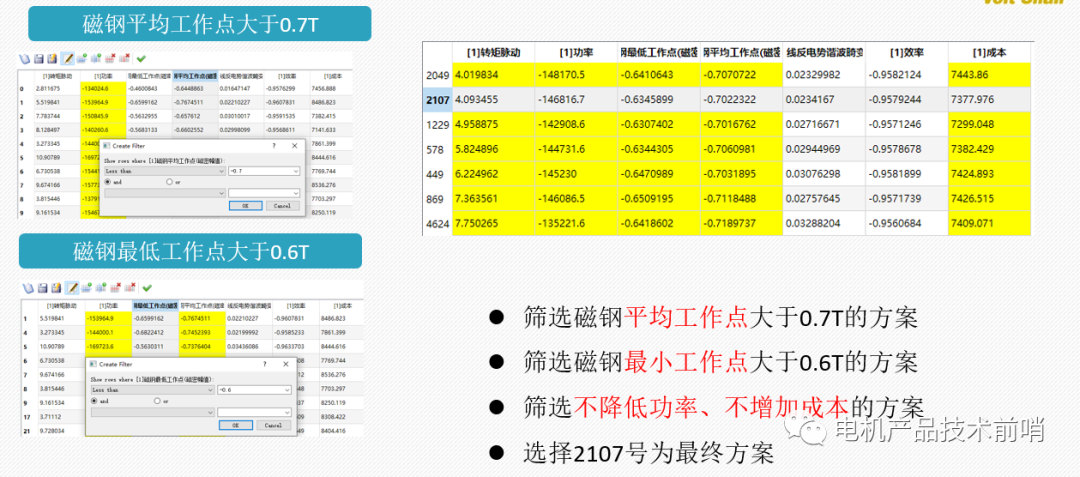
Task: Open the 'Less than' dropdown in the -0.6 dialog
Action: click(x=153, y=390)
